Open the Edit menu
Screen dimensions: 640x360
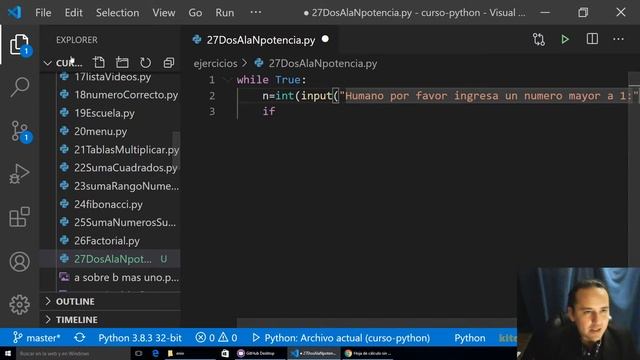pyautogui.click(x=73, y=13)
